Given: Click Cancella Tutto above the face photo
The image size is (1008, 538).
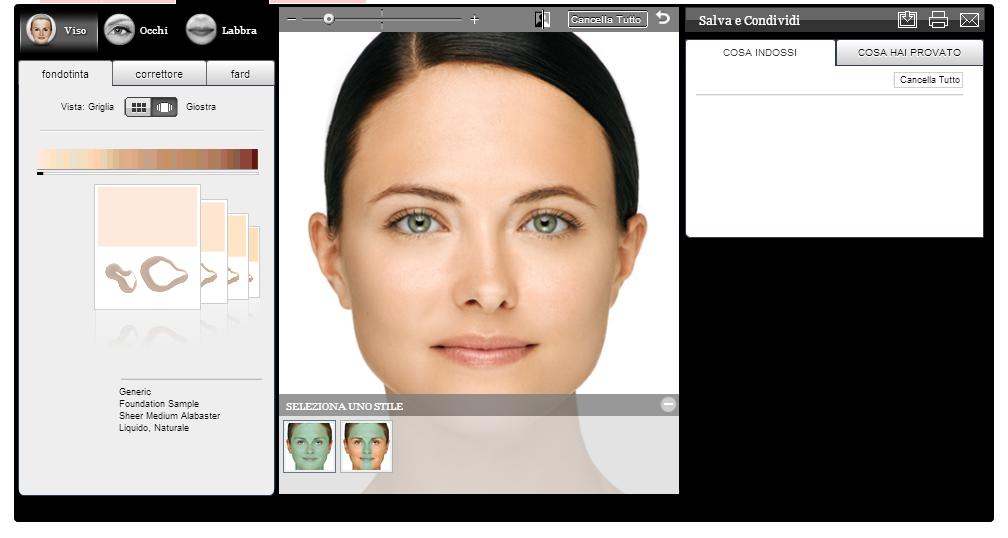Looking at the screenshot, I should [606, 20].
